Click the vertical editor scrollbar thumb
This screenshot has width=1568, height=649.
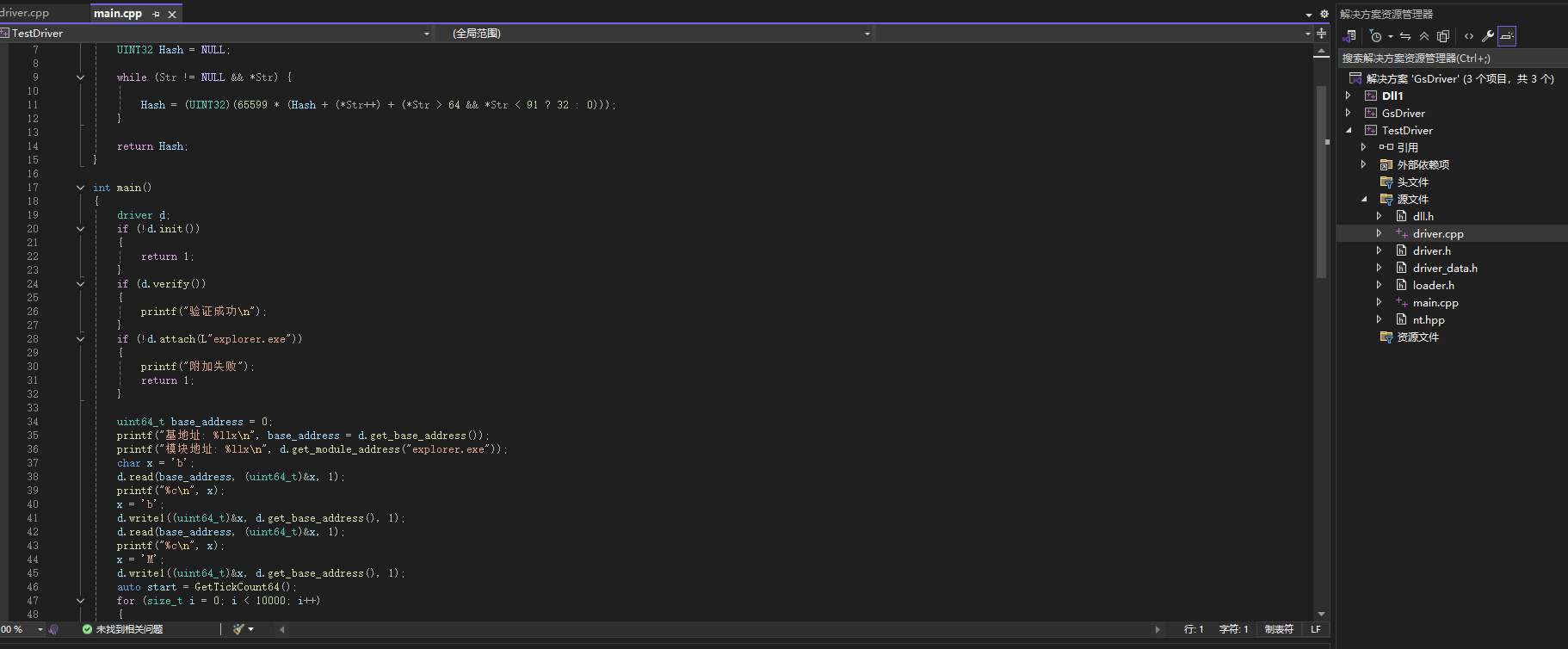click(1321, 181)
